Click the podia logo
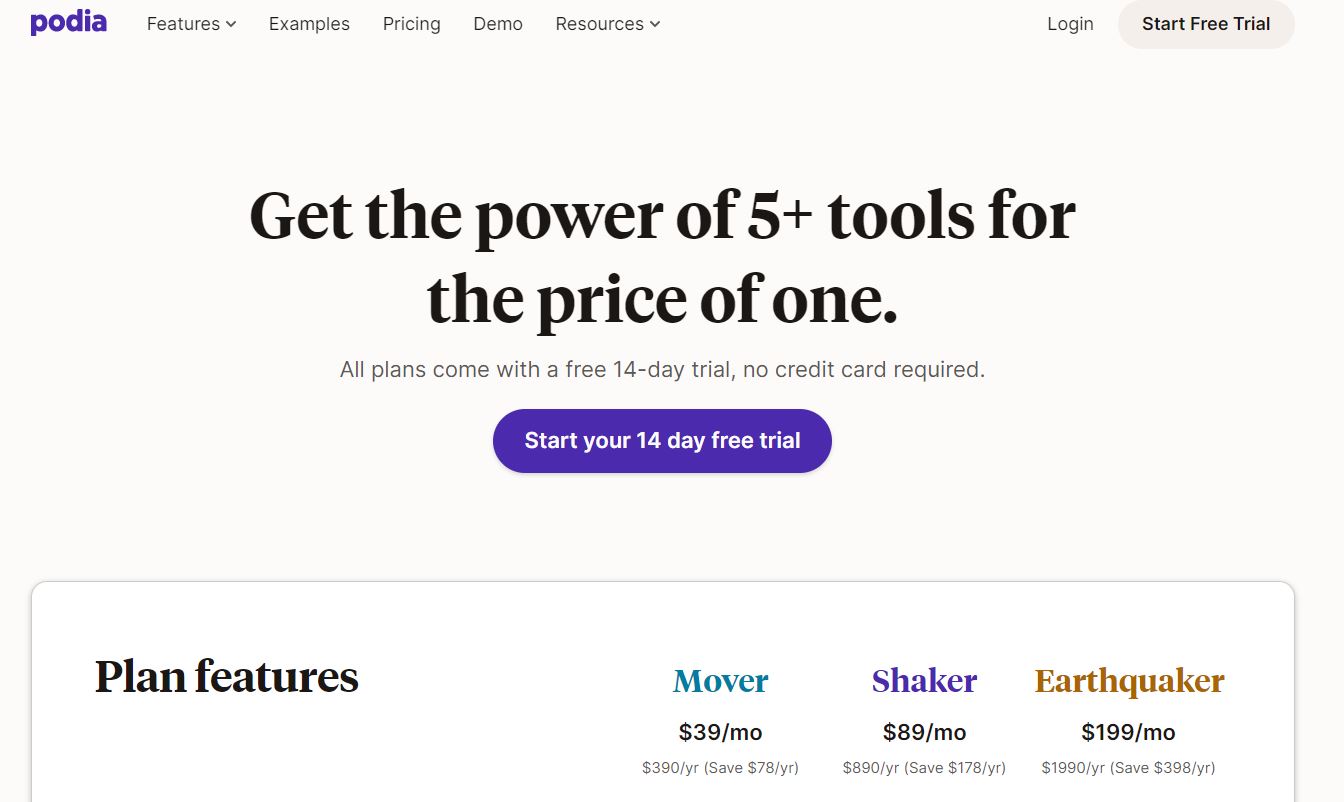Image resolution: width=1344 pixels, height=802 pixels. [68, 22]
